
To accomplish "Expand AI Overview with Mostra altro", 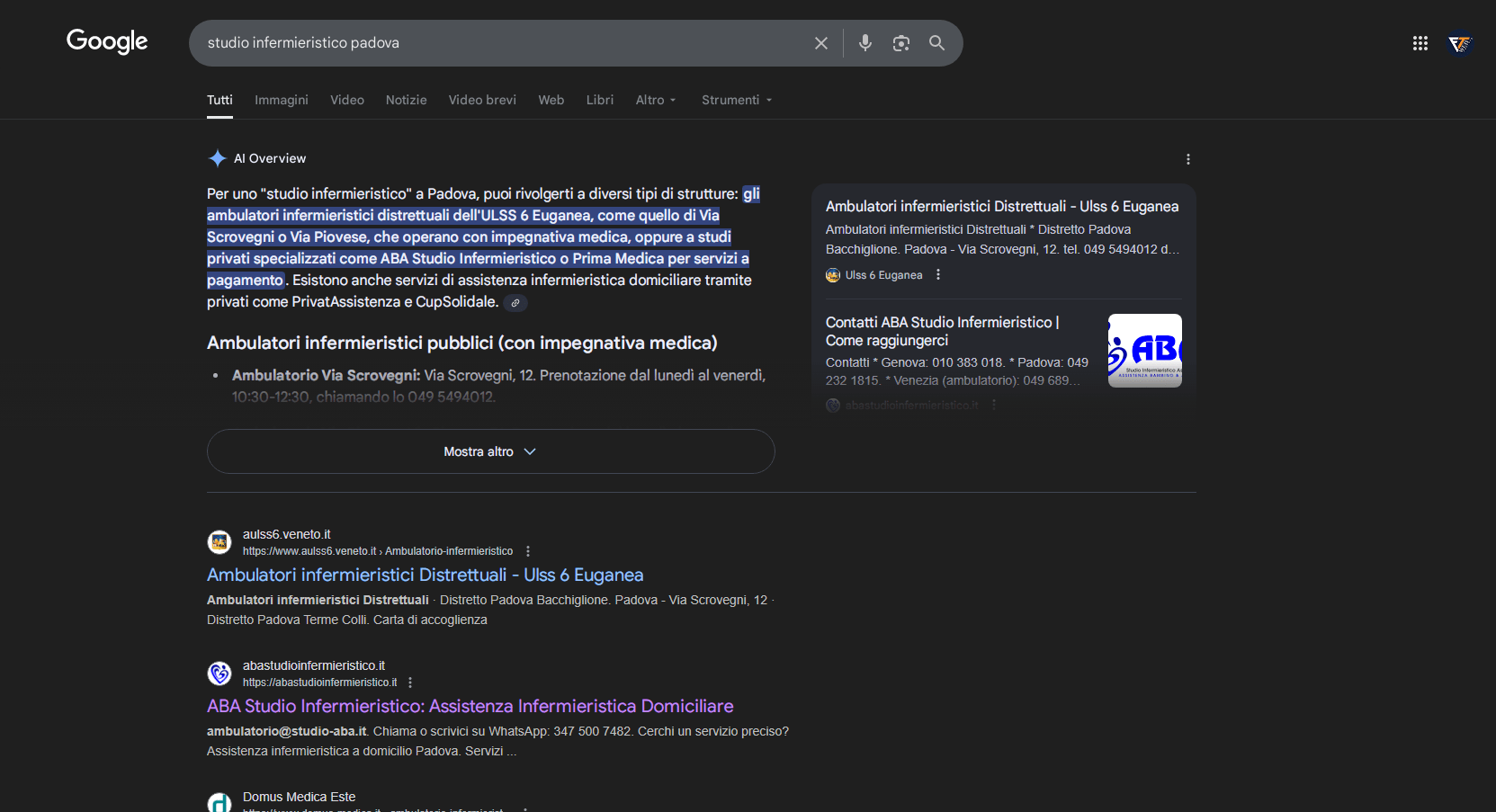I will [x=490, y=451].
